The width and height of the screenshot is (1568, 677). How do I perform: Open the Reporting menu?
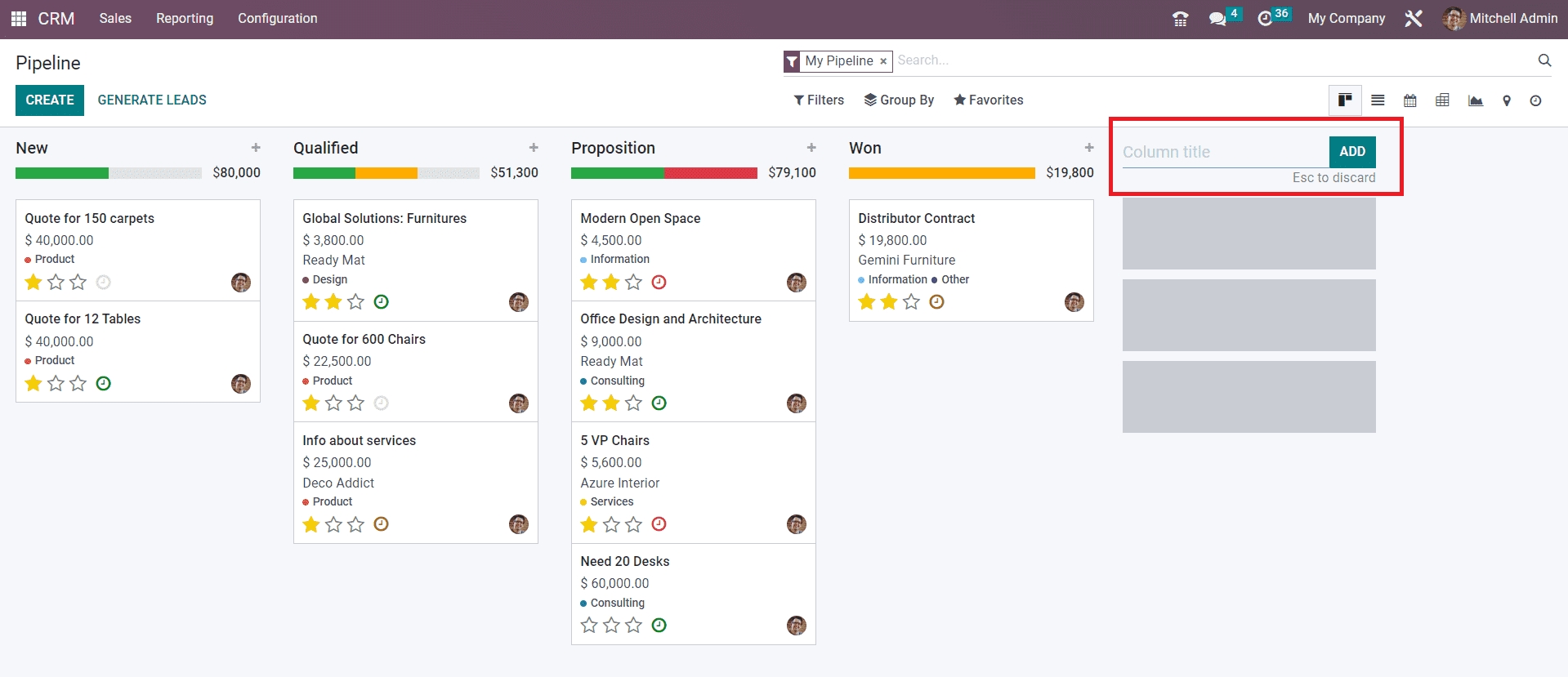[185, 18]
